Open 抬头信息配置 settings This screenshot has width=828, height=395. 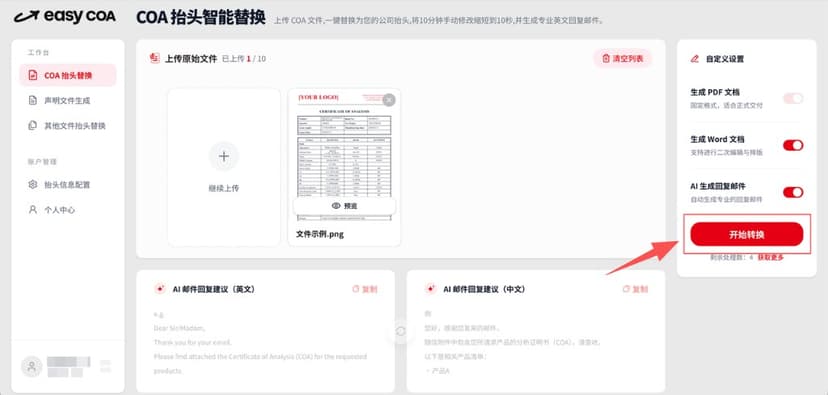coord(68,185)
